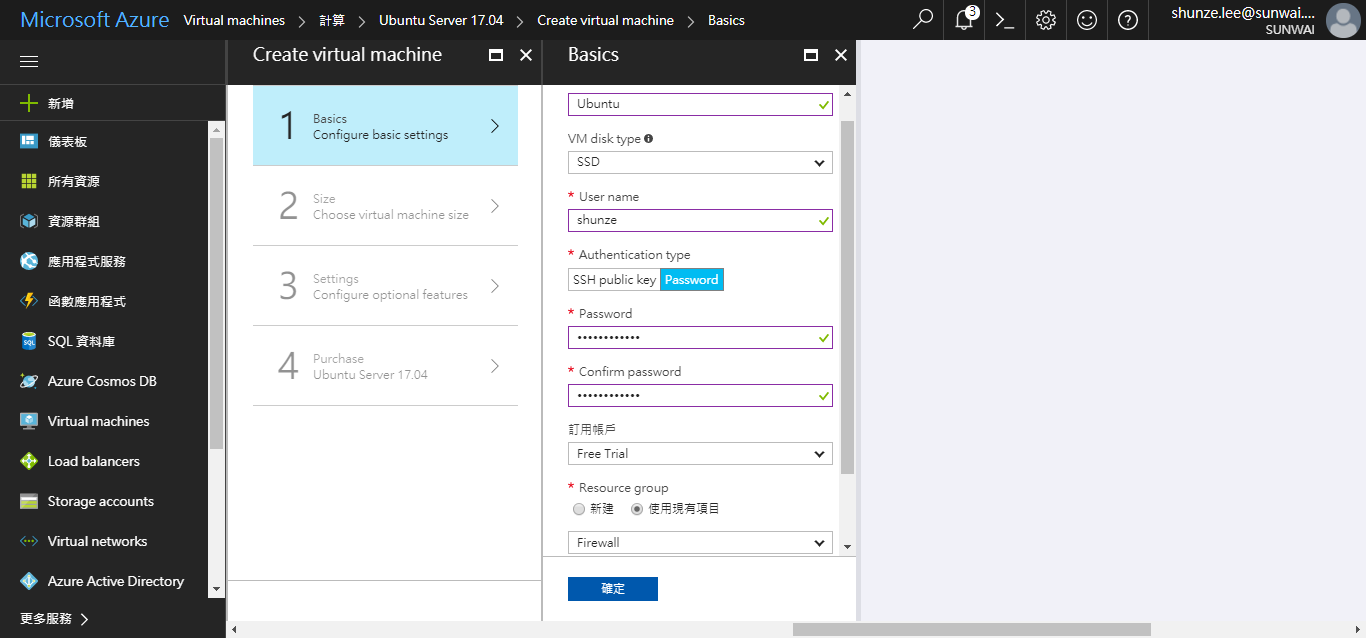Click the 所有資源 grid icon
Screen dimensions: 1366x638
click(29, 181)
